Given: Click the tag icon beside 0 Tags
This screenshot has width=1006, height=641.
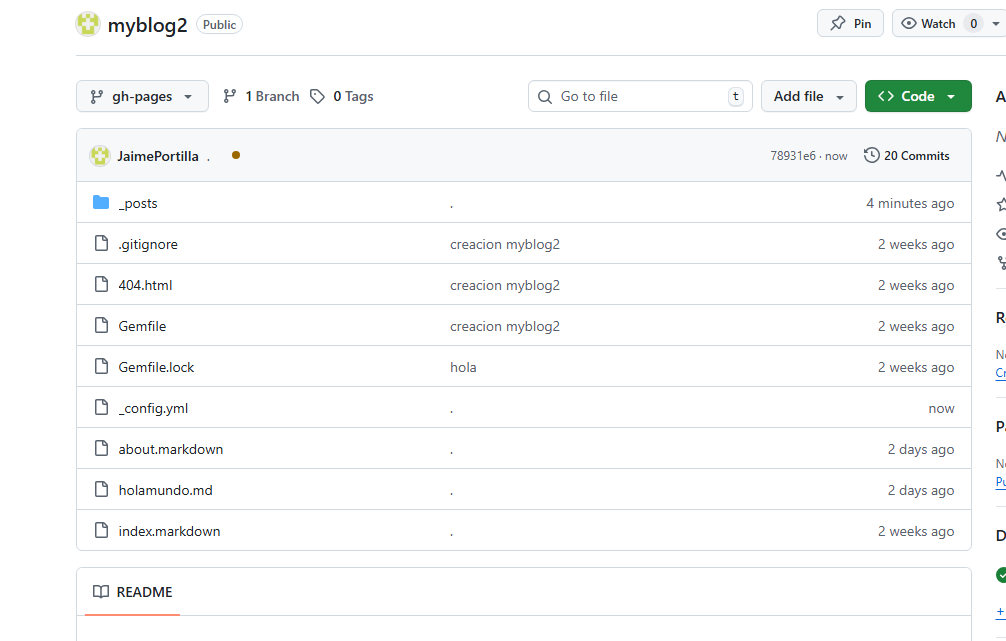Looking at the screenshot, I should [317, 97].
